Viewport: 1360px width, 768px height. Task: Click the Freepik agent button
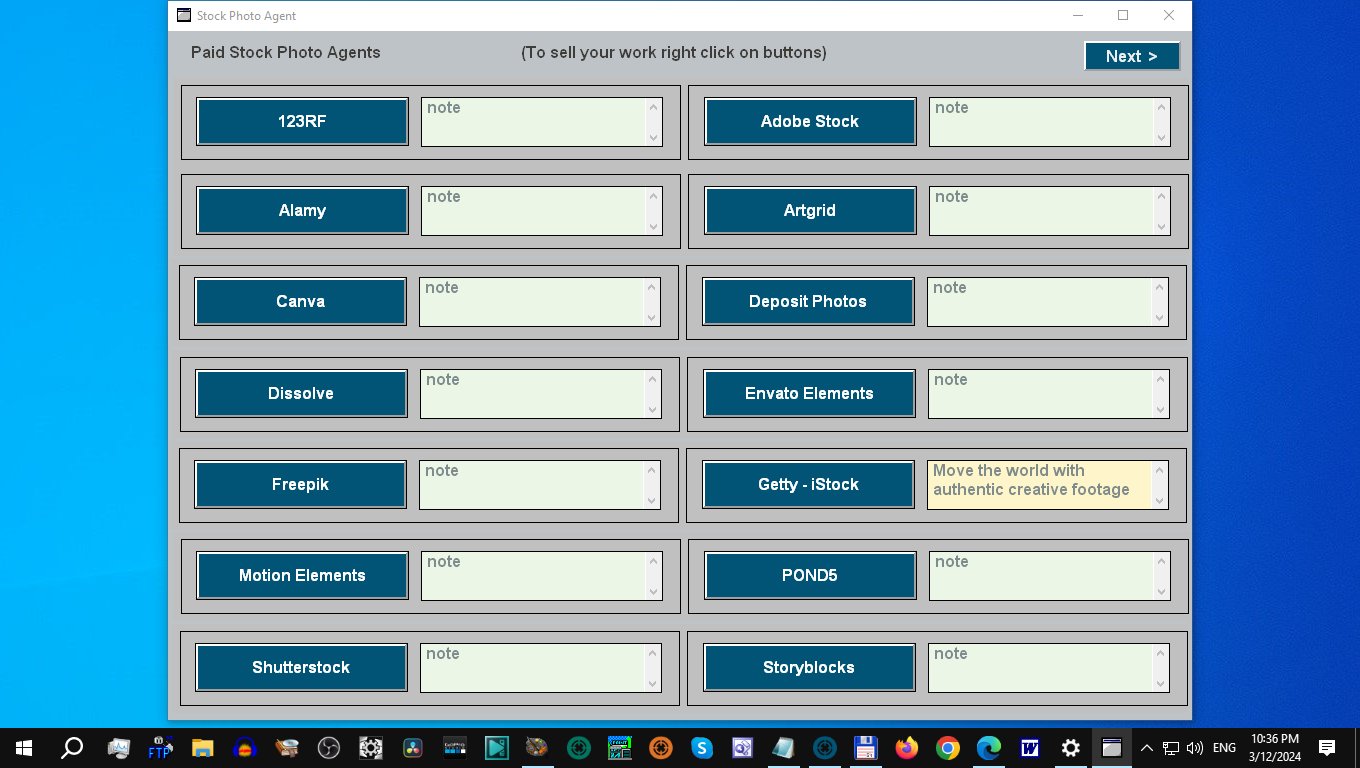(x=300, y=484)
